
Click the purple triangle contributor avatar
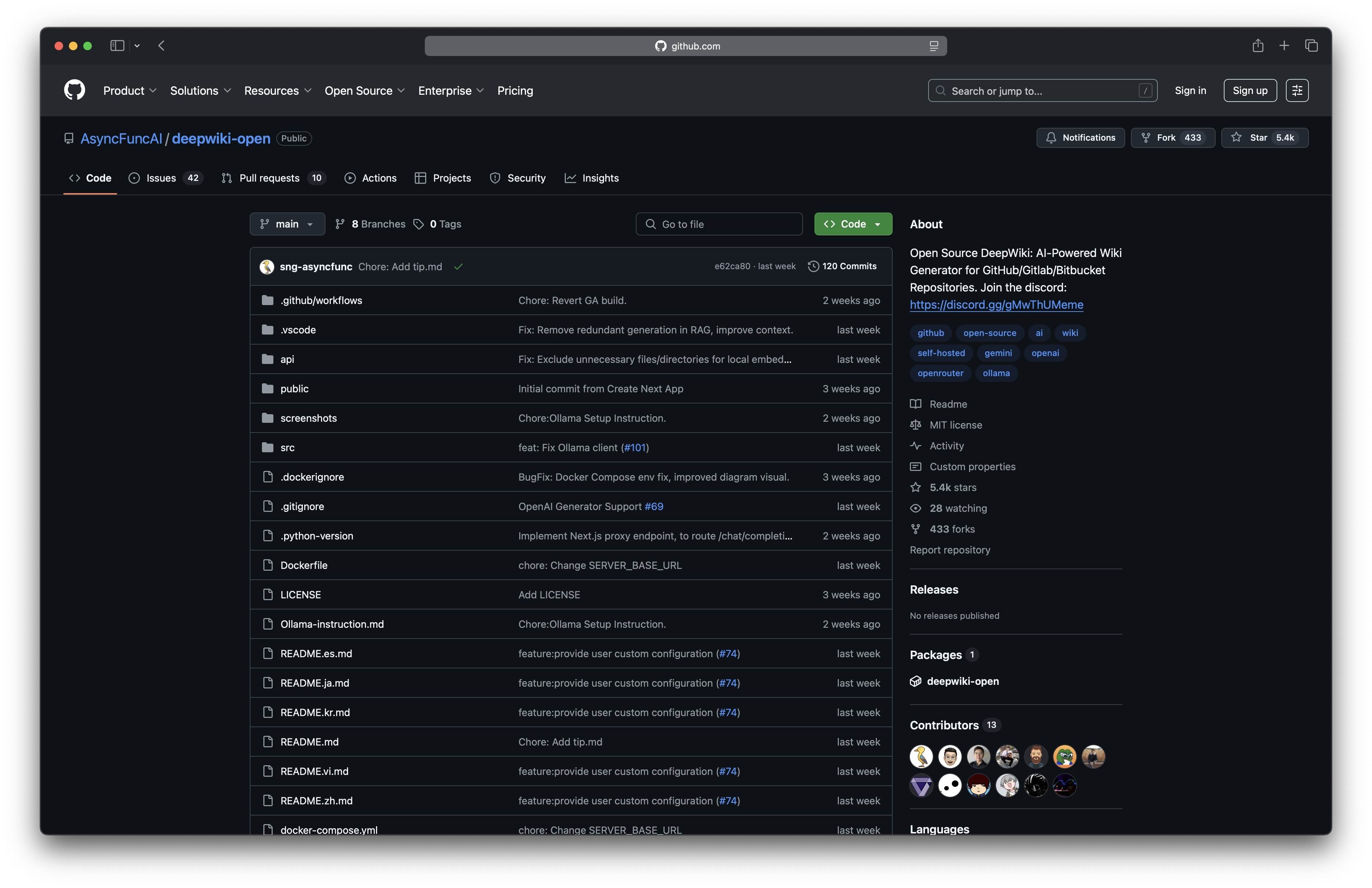[x=921, y=785]
